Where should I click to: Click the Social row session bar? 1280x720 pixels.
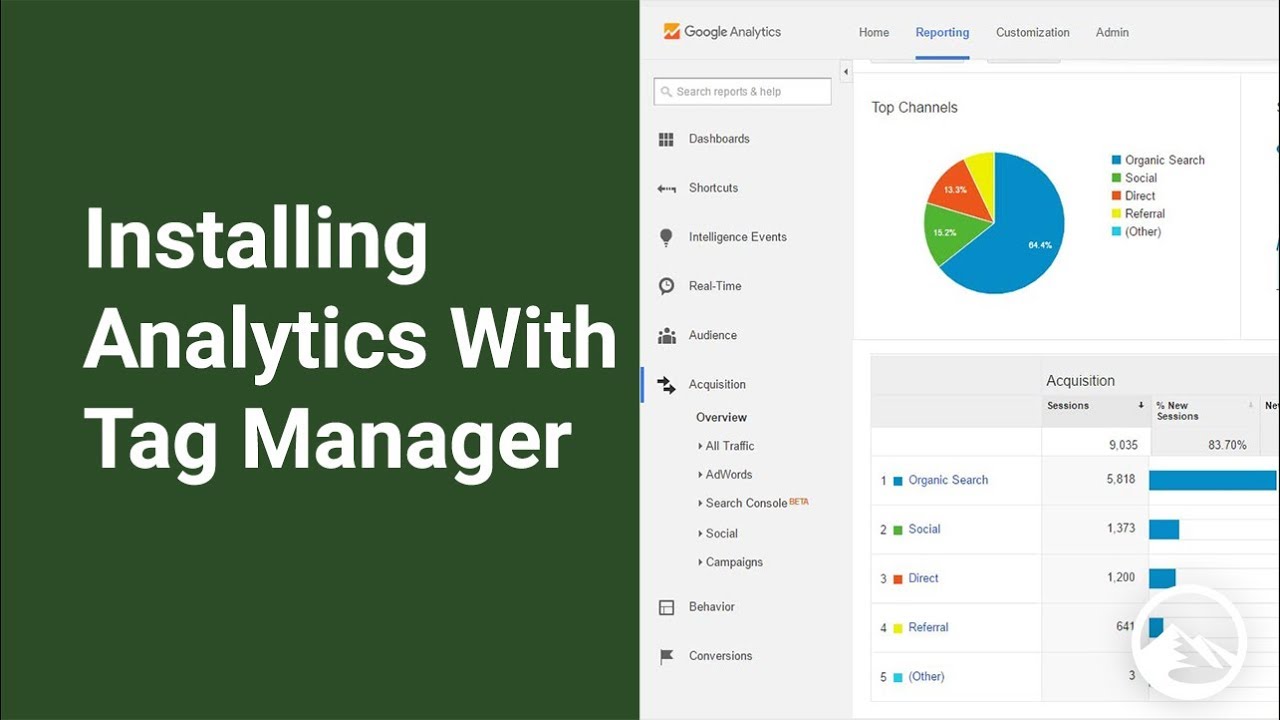pos(1164,529)
